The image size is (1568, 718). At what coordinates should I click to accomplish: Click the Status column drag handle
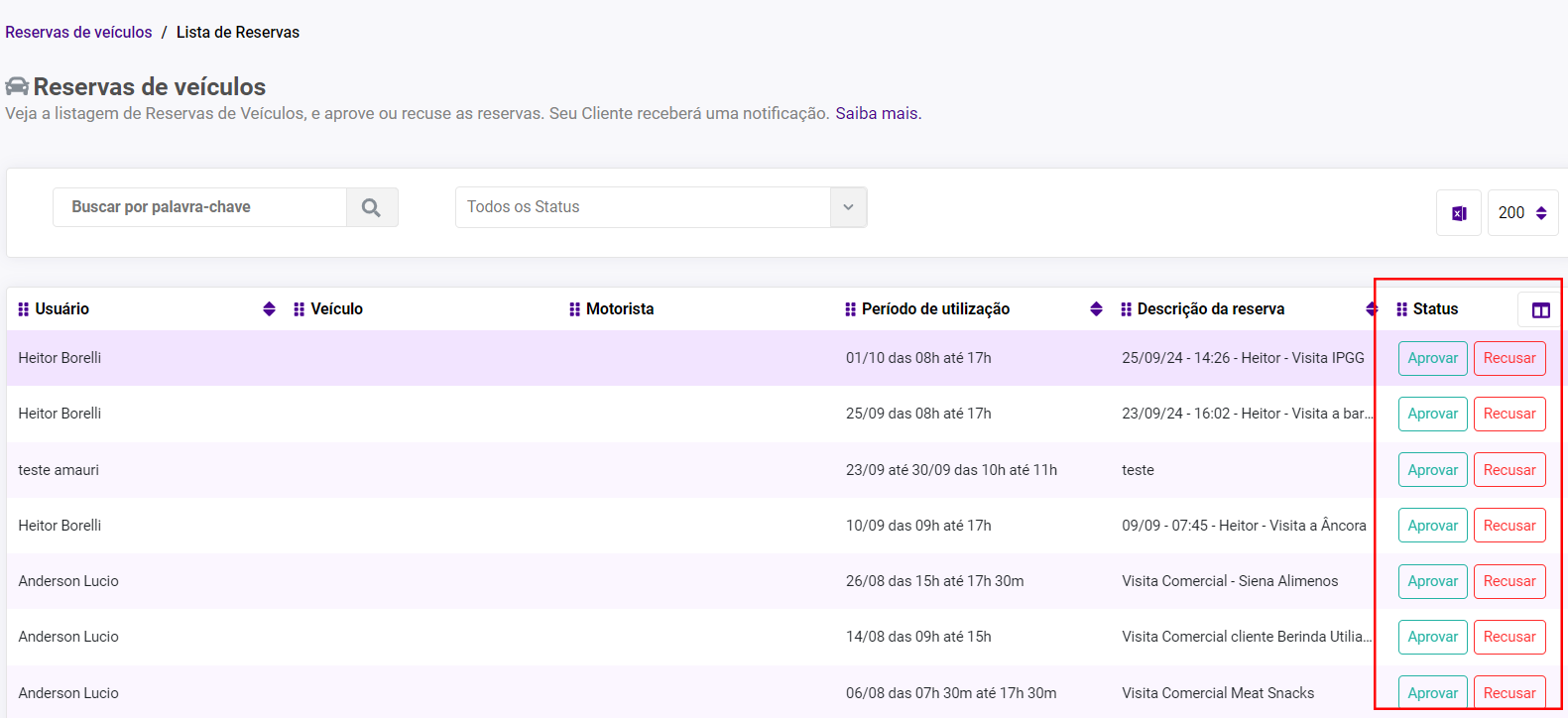pyautogui.click(x=1401, y=309)
